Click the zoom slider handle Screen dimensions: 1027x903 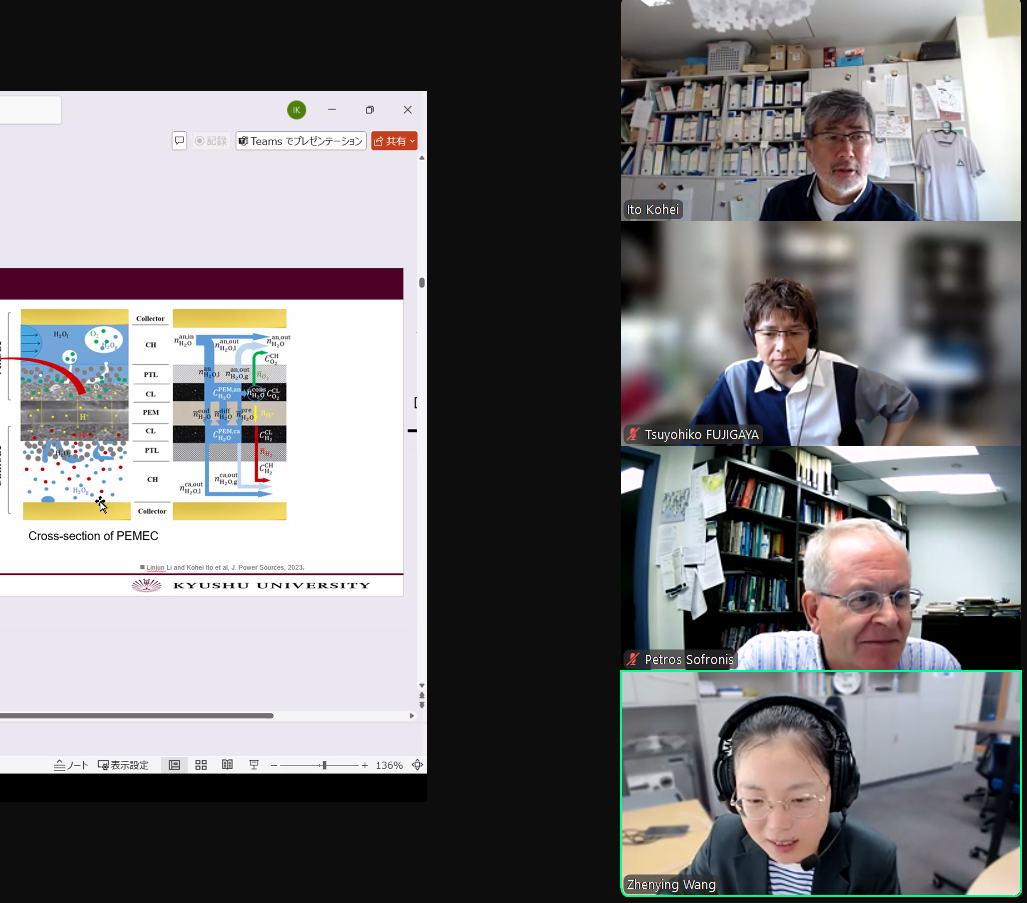(323, 765)
